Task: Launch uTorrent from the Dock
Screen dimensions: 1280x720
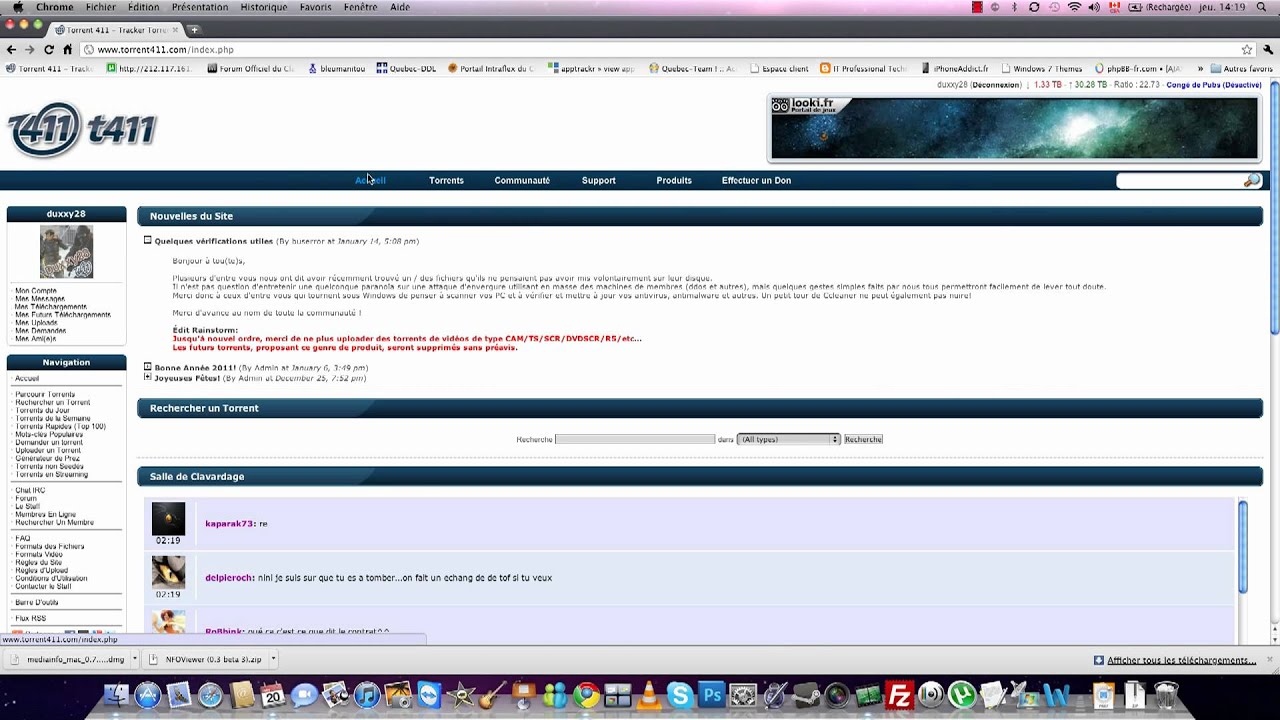Action: click(962, 695)
